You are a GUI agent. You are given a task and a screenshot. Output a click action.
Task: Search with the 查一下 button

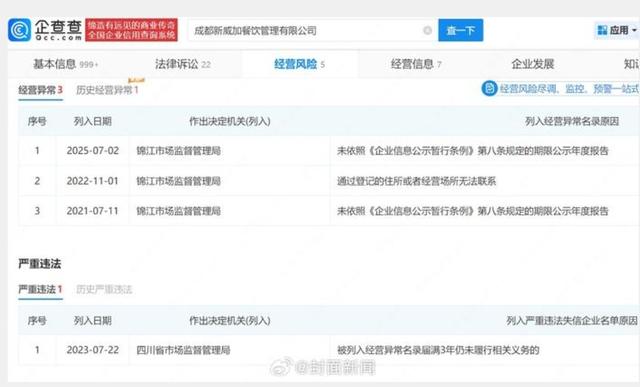(460, 30)
